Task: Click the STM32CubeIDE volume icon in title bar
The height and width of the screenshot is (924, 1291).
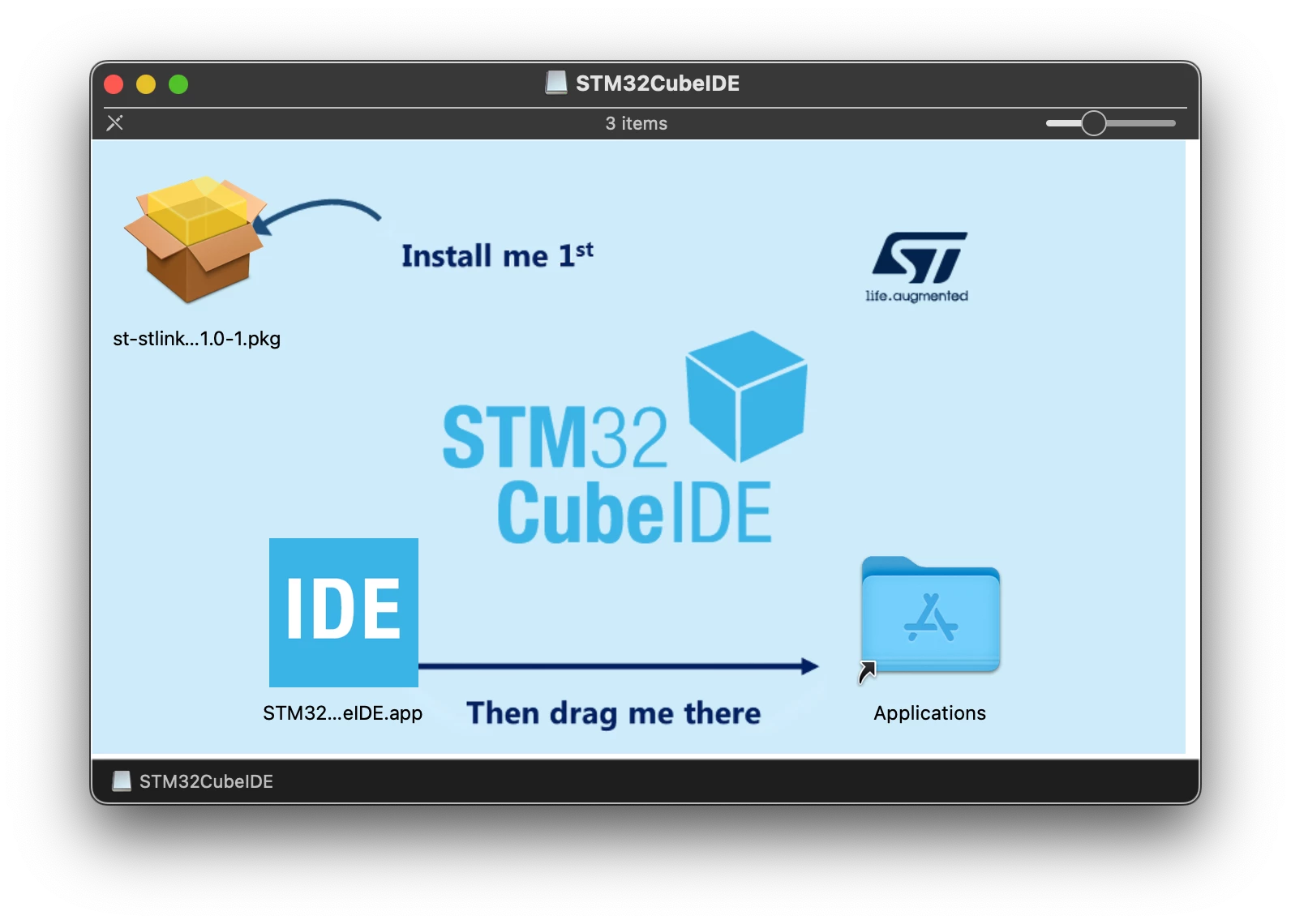Action: click(x=556, y=83)
